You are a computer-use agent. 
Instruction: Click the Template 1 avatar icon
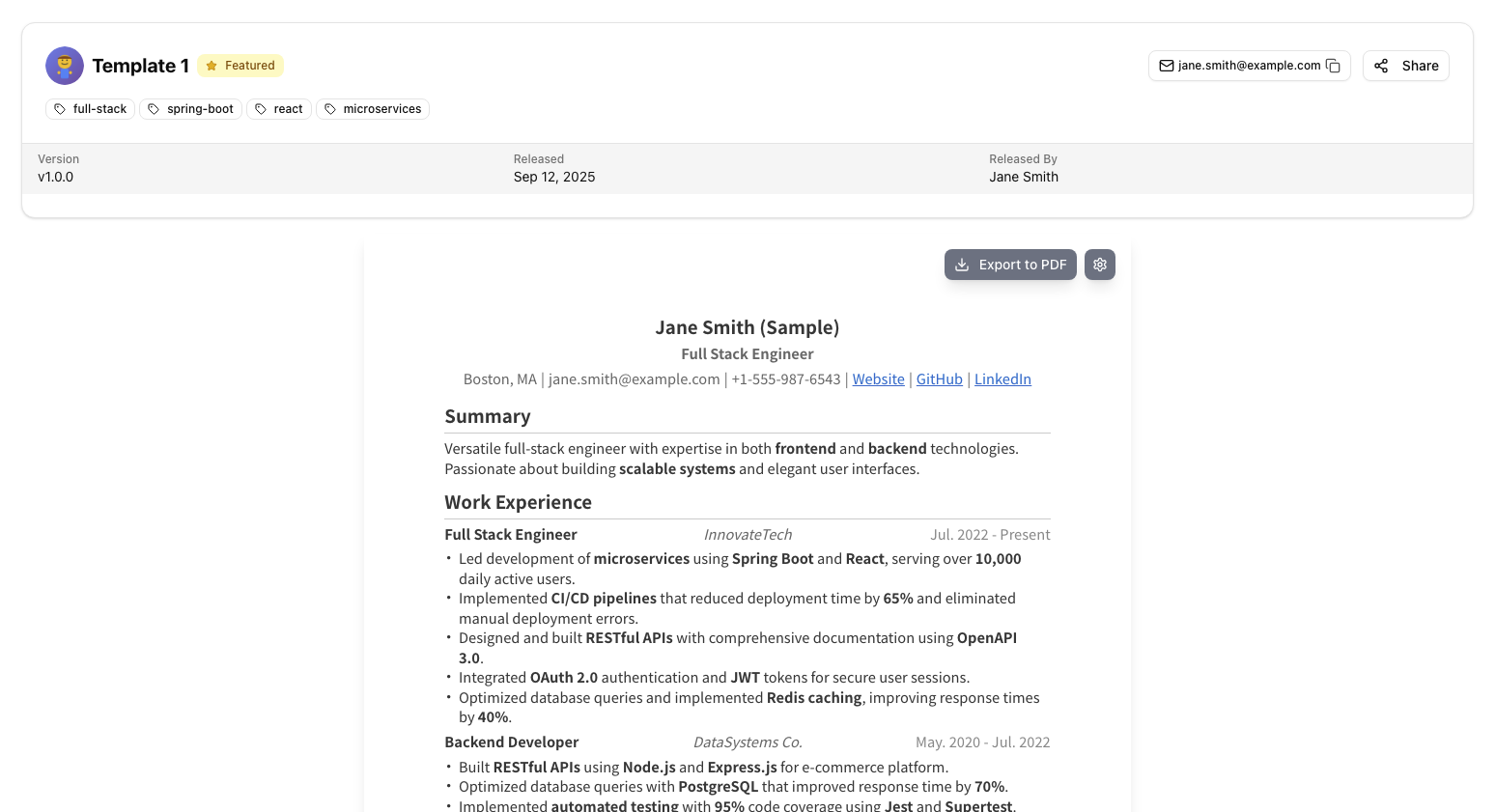65,66
